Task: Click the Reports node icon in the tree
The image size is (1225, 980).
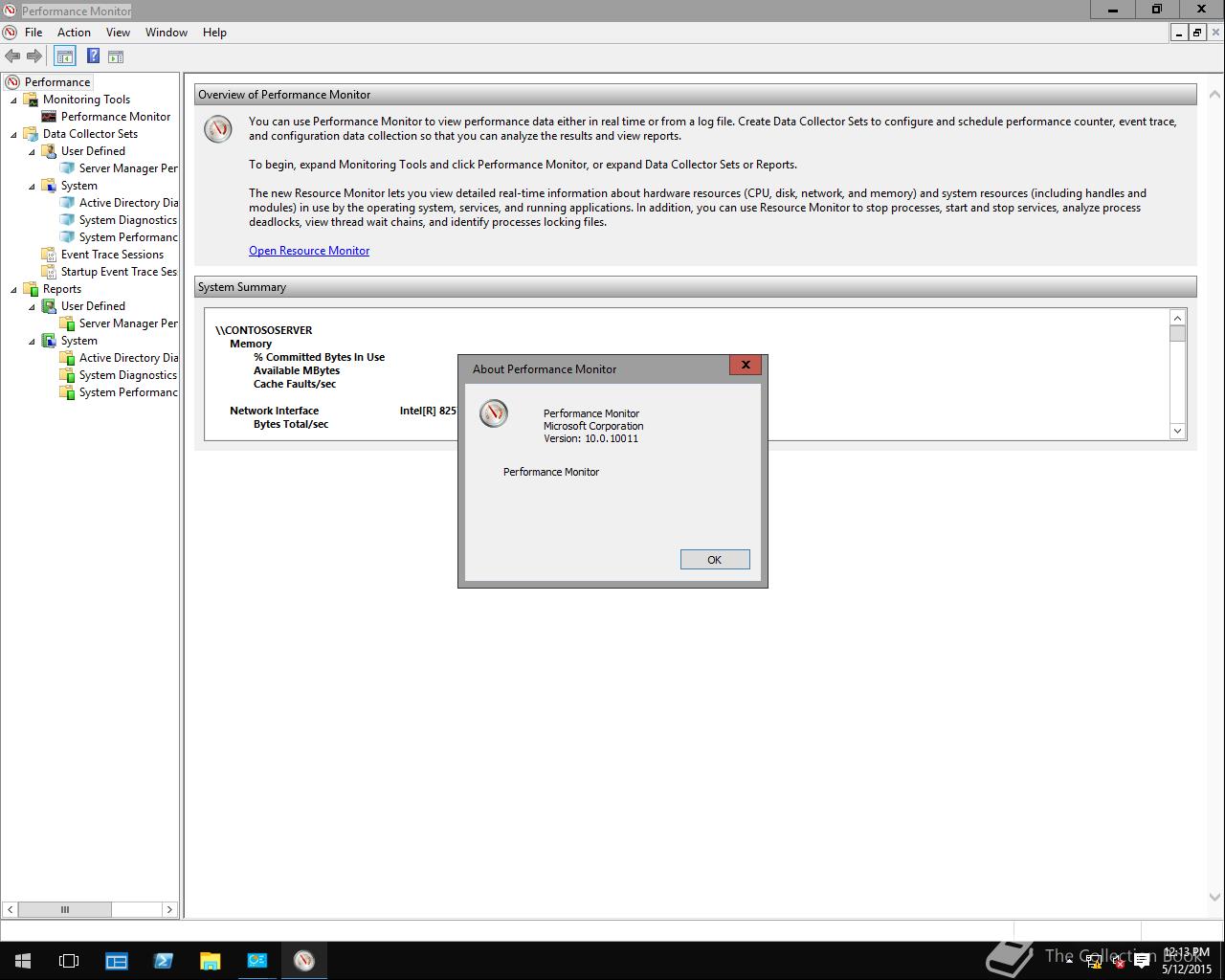Action: pos(31,289)
